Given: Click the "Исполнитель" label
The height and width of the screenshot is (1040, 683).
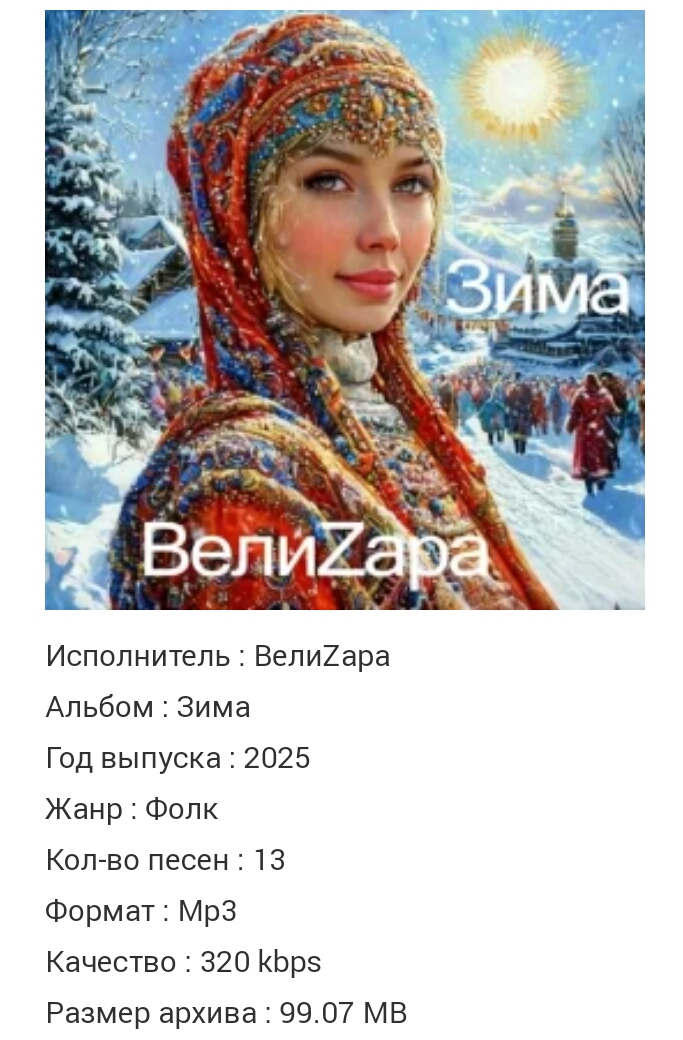Looking at the screenshot, I should pos(137,657).
